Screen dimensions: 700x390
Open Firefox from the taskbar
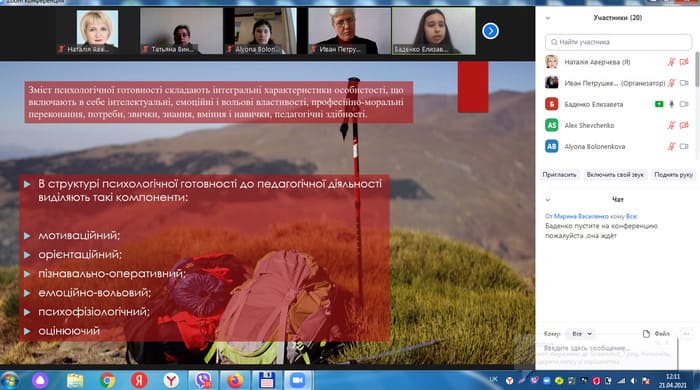235,381
